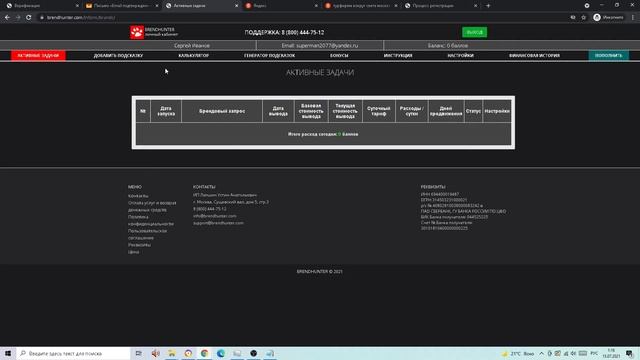Image resolution: width=640 pixels, height=360 pixels.
Task: Open Microsoft Edge from the taskbar
Action: [221, 353]
